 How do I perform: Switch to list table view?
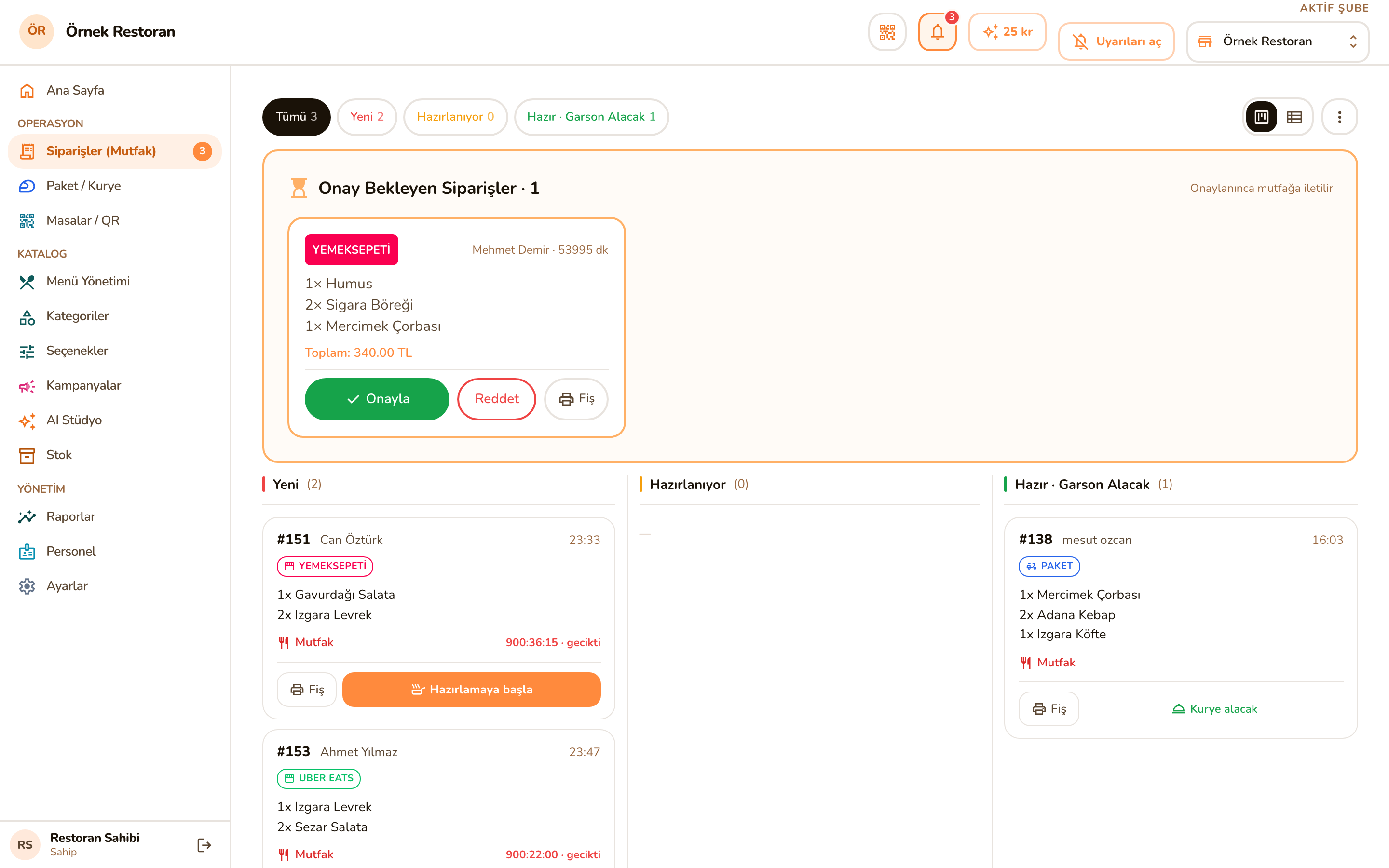(x=1294, y=117)
